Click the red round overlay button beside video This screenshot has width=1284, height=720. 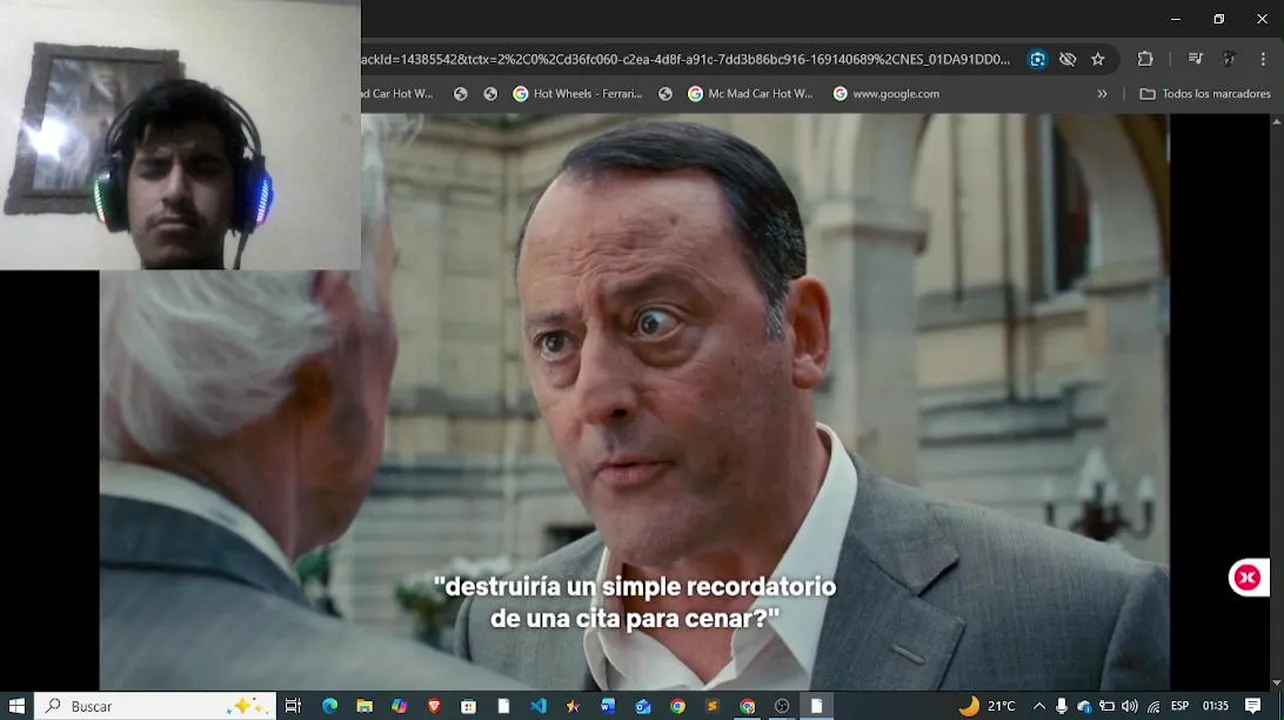pyautogui.click(x=1248, y=577)
